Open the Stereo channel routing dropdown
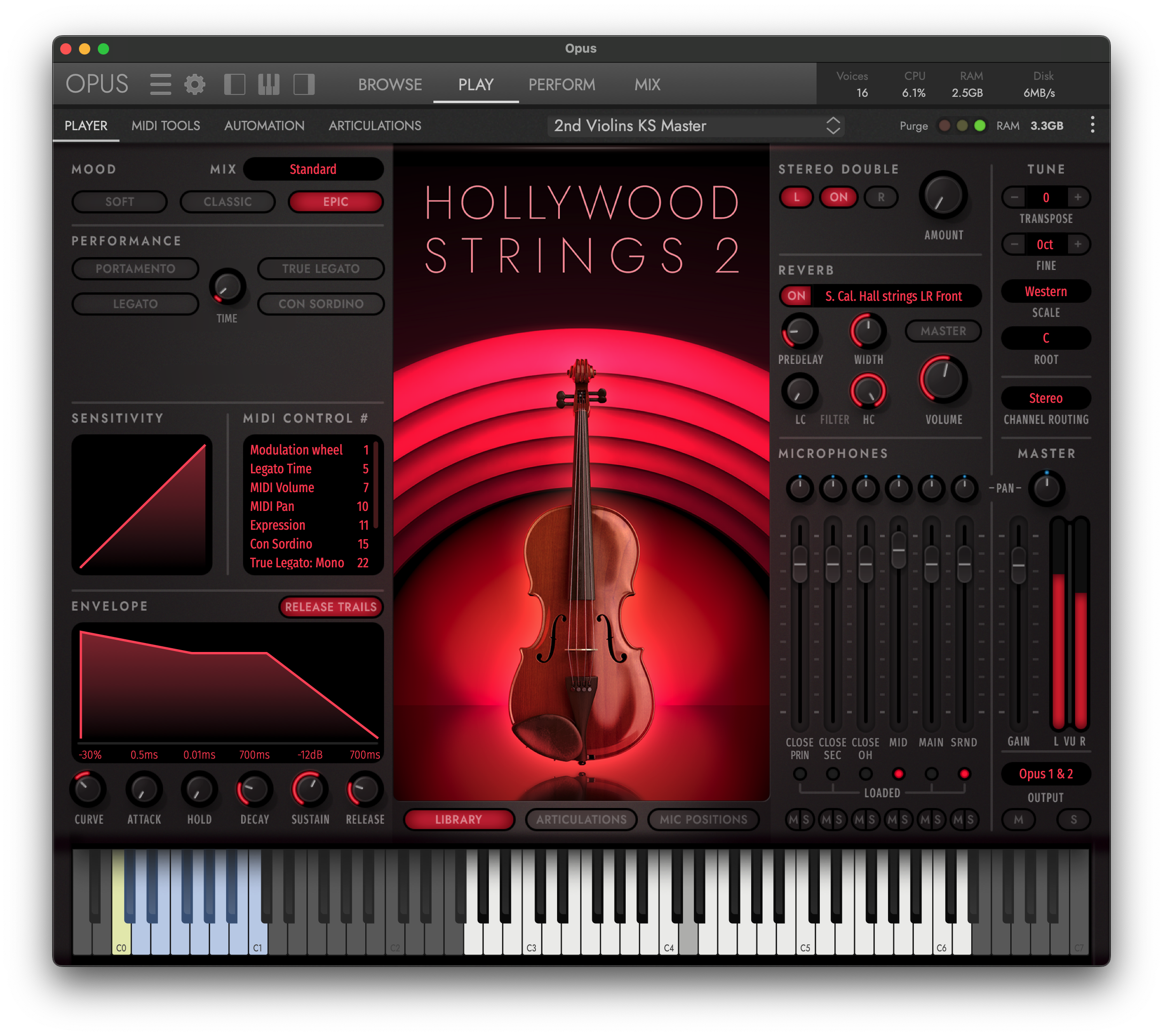This screenshot has height=1036, width=1163. 1046,398
